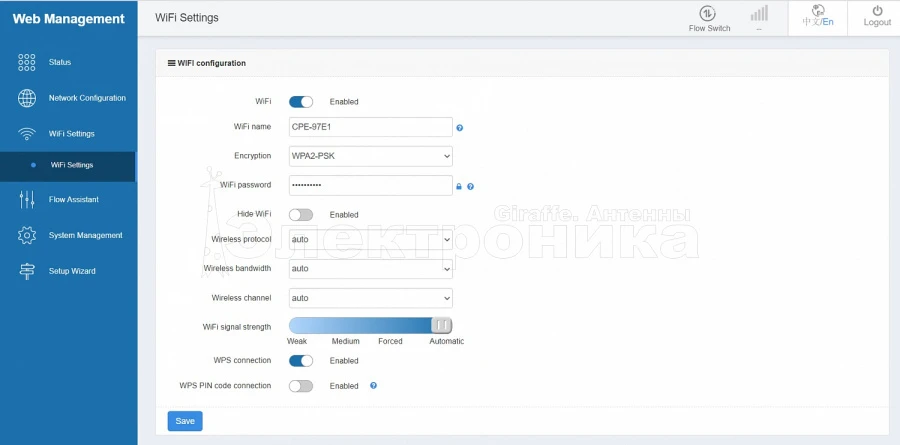900x445 pixels.
Task: Switch language with the globe icon
Action: pyautogui.click(x=817, y=10)
